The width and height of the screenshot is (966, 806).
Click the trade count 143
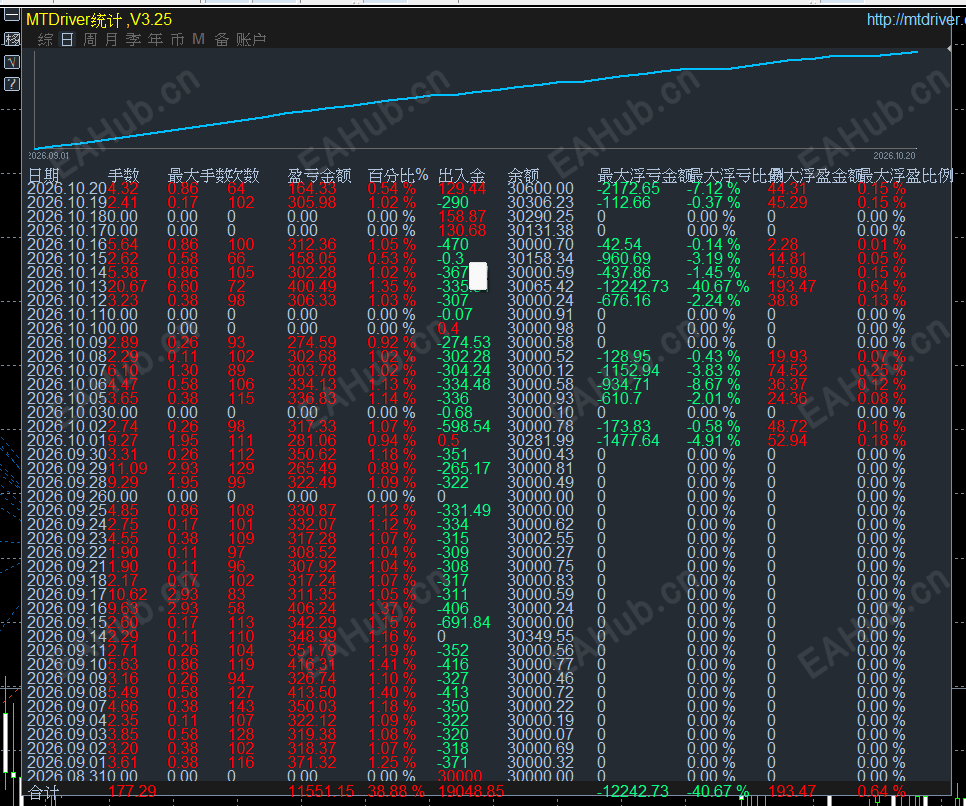pos(241,706)
